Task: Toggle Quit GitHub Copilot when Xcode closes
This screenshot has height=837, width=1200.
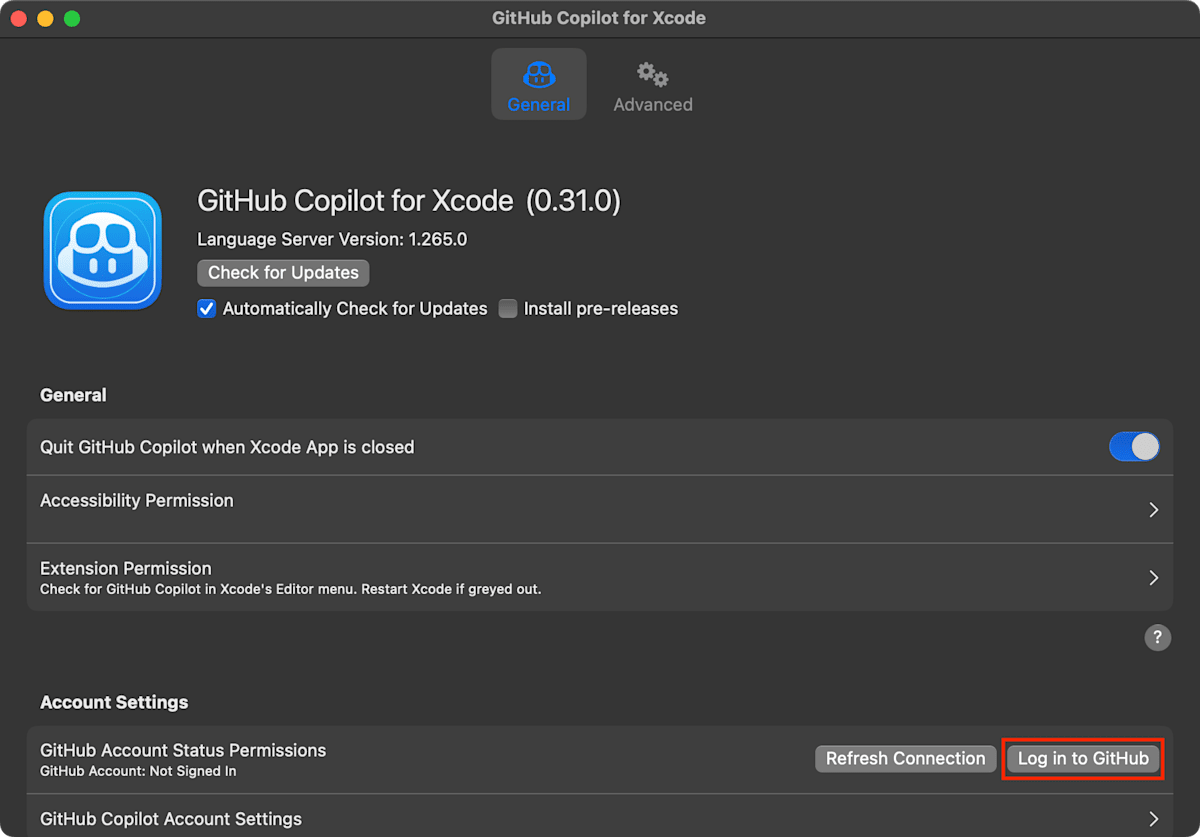Action: click(1134, 447)
